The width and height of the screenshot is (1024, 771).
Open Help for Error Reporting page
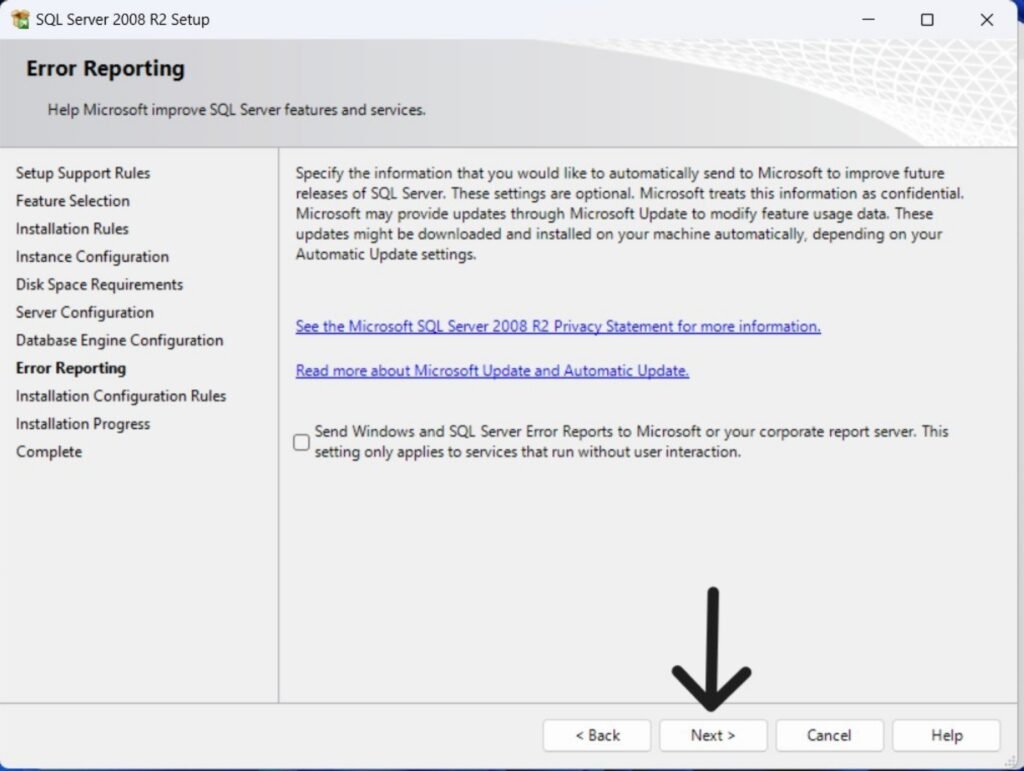click(946, 735)
